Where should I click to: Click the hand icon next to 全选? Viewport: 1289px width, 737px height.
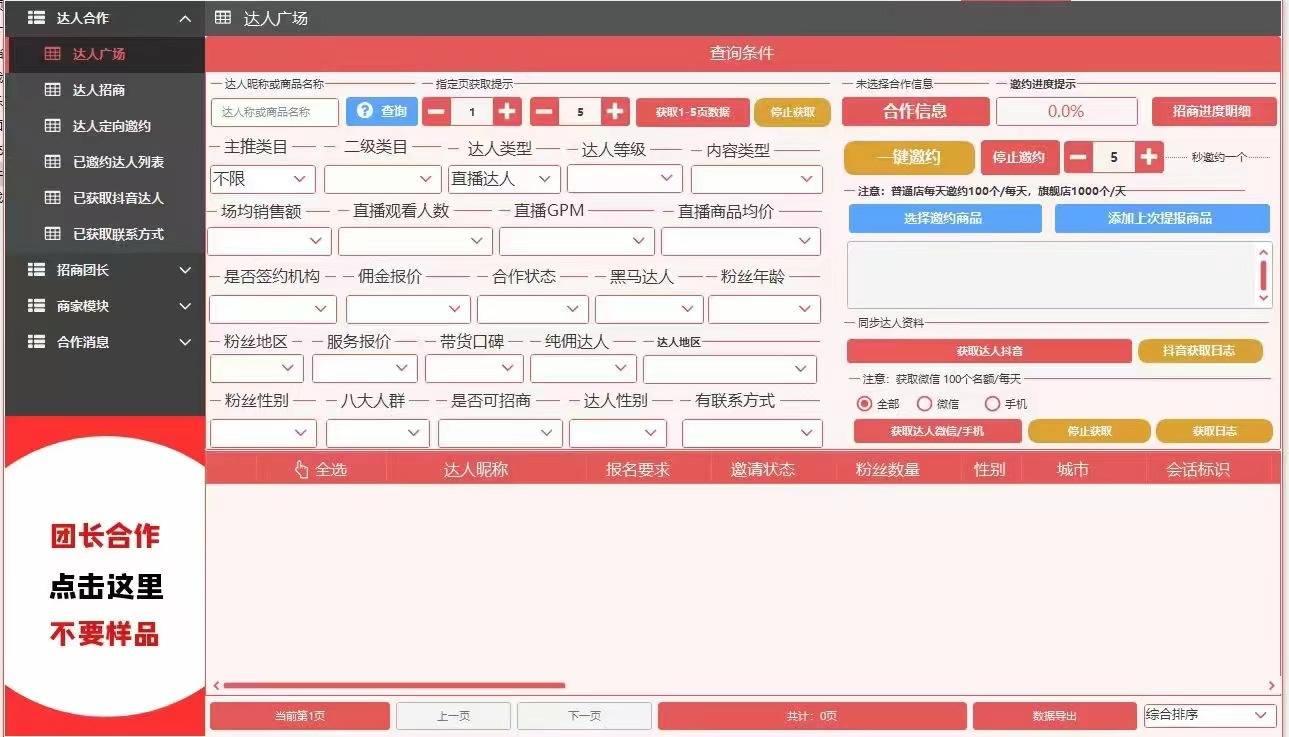coord(301,469)
